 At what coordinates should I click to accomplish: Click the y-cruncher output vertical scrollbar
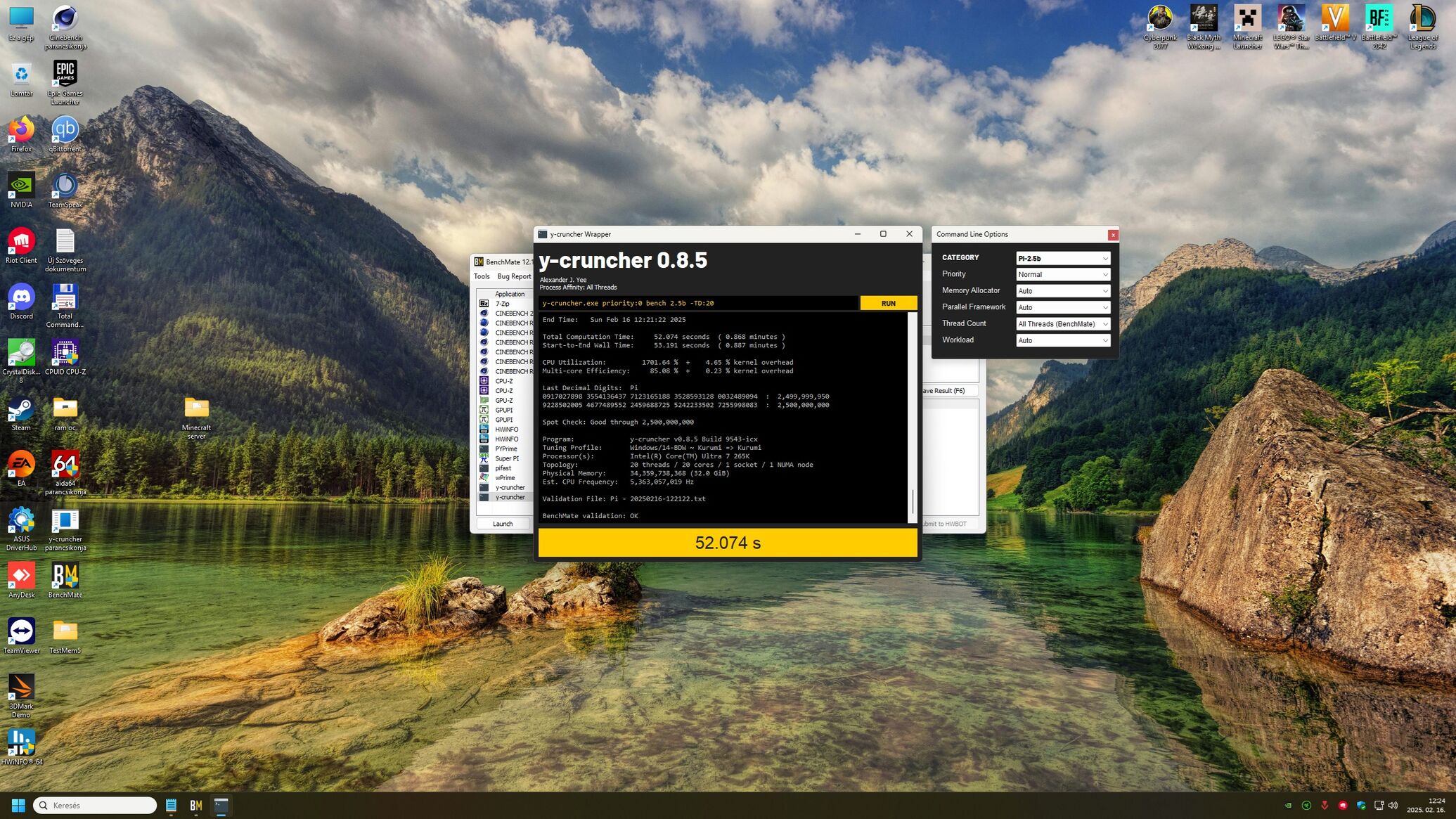pos(913,418)
